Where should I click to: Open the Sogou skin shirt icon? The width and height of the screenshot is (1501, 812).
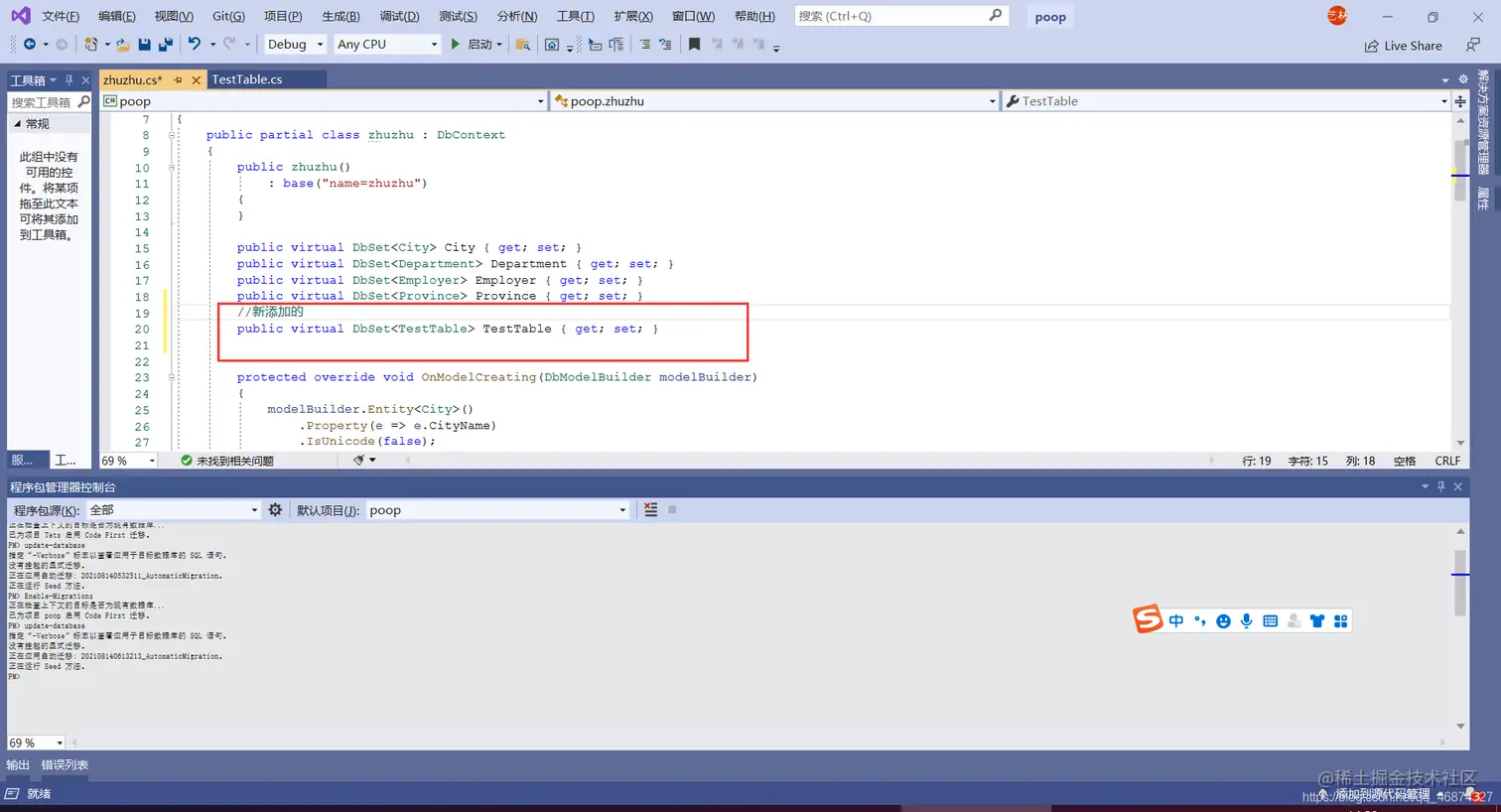coord(1317,620)
